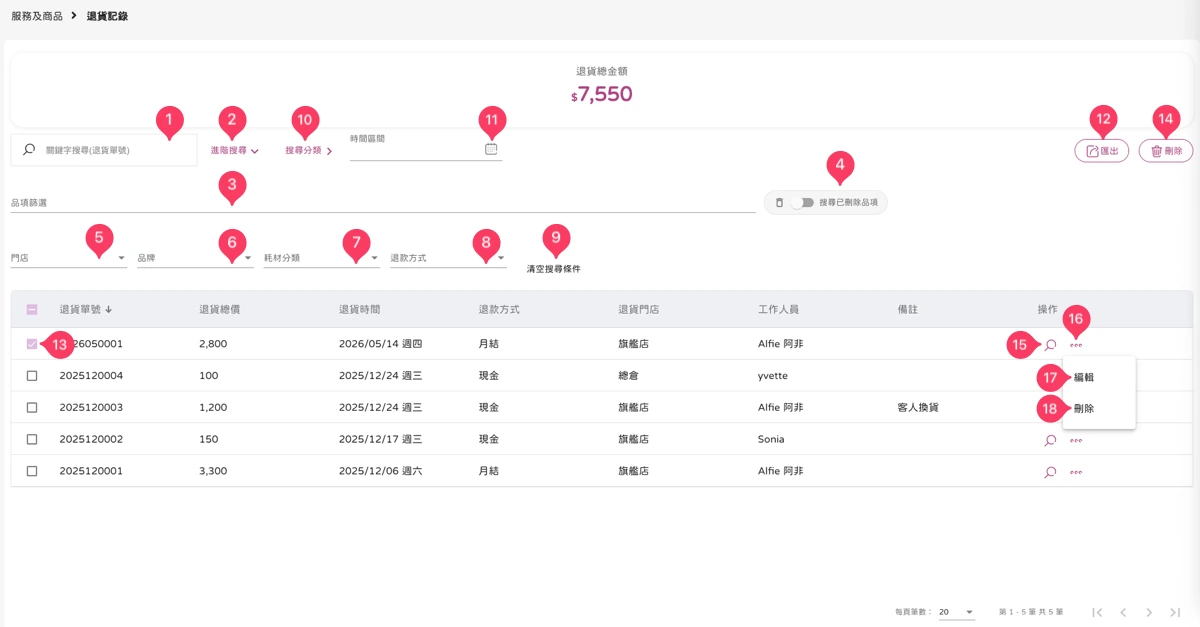The image size is (1200, 627).
Task: Click the 3,300 amount cell
Action: coord(213,471)
